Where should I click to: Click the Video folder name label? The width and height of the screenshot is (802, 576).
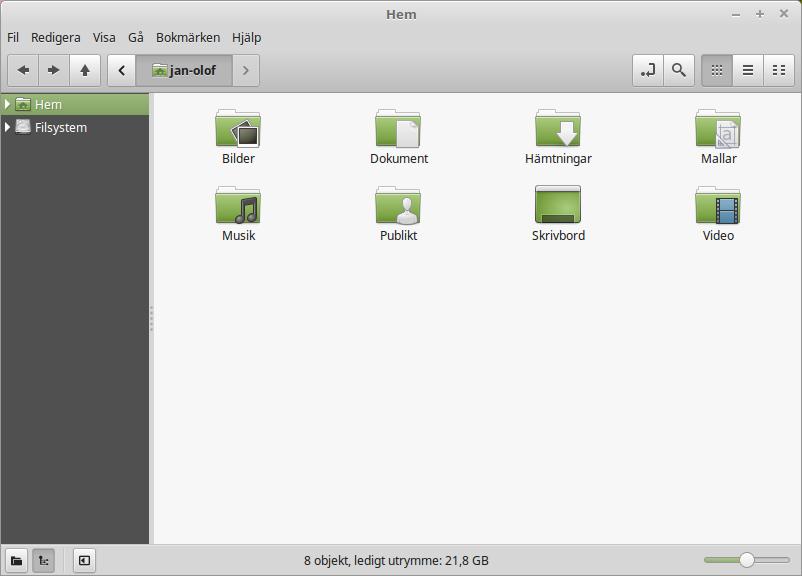(x=718, y=235)
